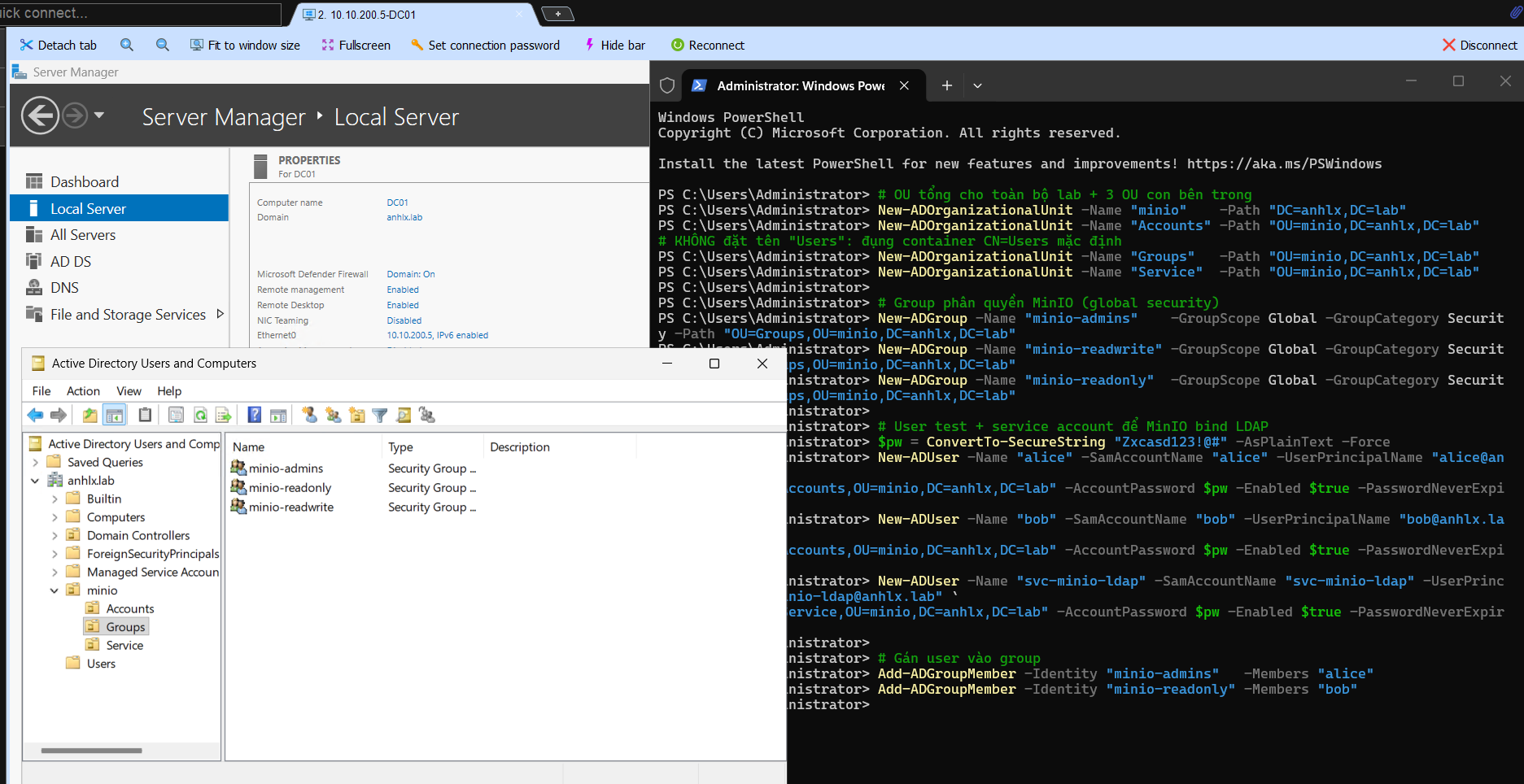Click Disconnect button
1524x784 pixels.
pyautogui.click(x=1480, y=45)
